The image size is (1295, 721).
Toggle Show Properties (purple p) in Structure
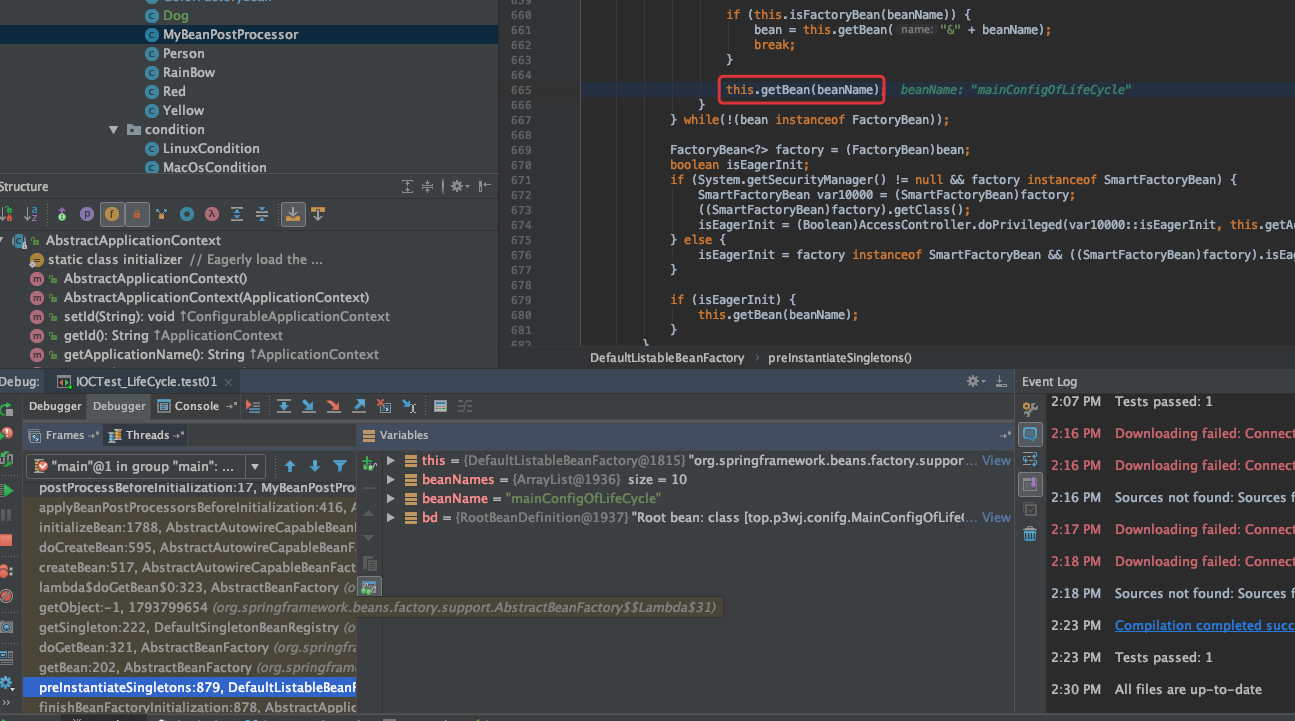pyautogui.click(x=87, y=214)
